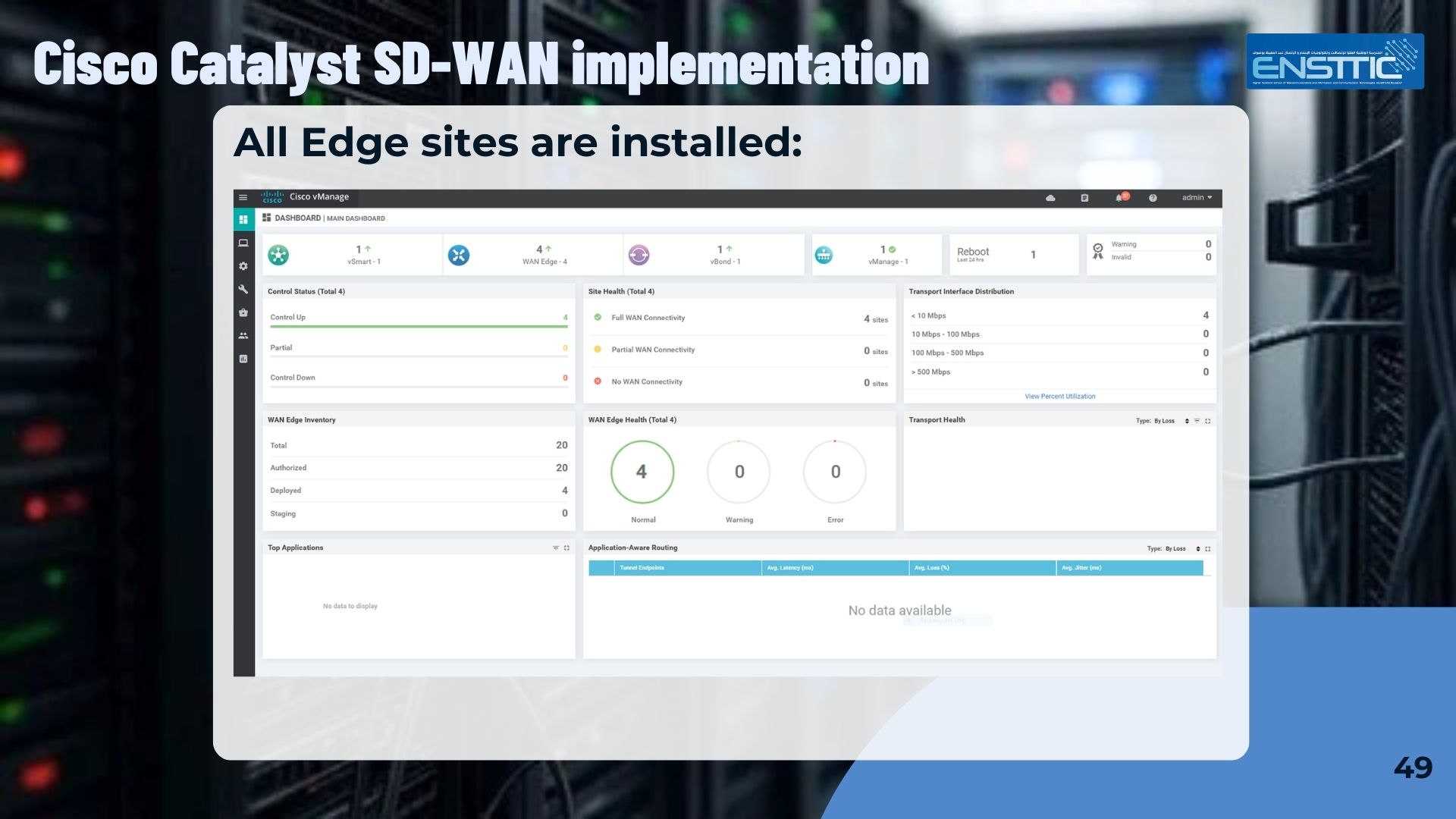The height and width of the screenshot is (819, 1456).
Task: Select the Dashboard tab in the sidebar
Action: 243,220
